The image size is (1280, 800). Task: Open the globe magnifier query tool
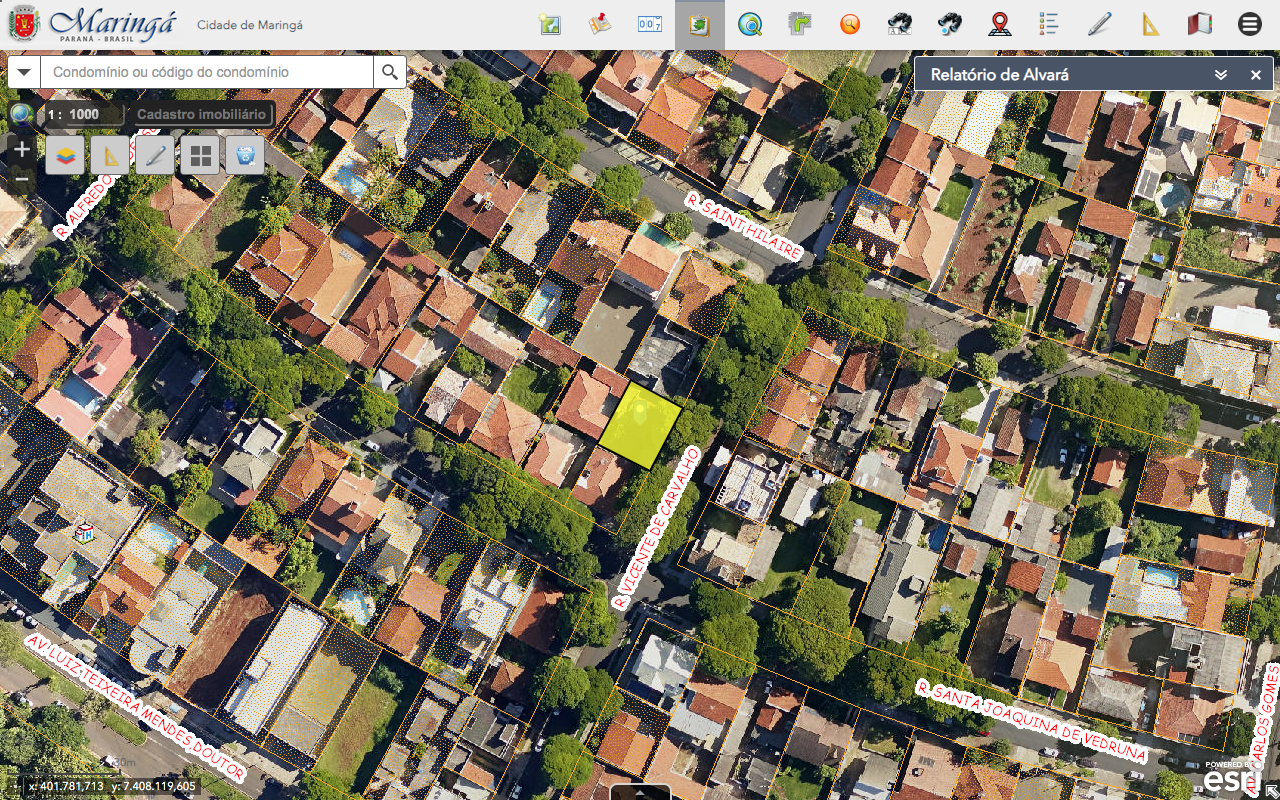[750, 24]
